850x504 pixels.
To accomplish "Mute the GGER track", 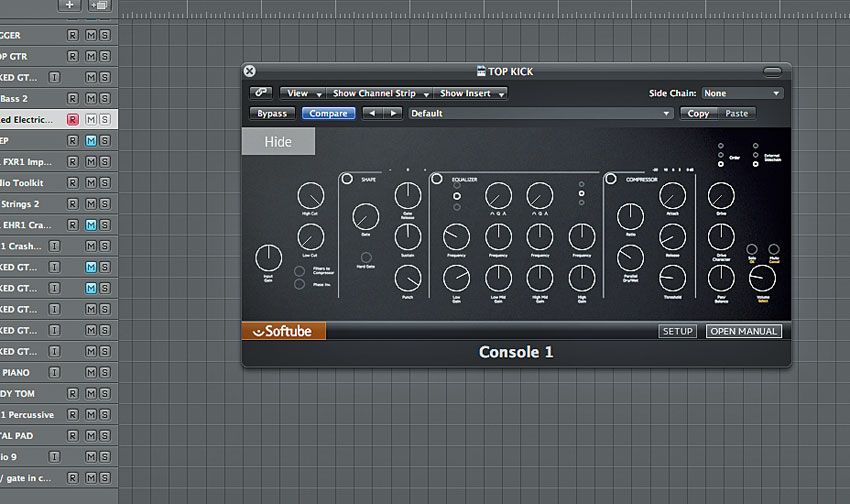I will click(x=91, y=35).
